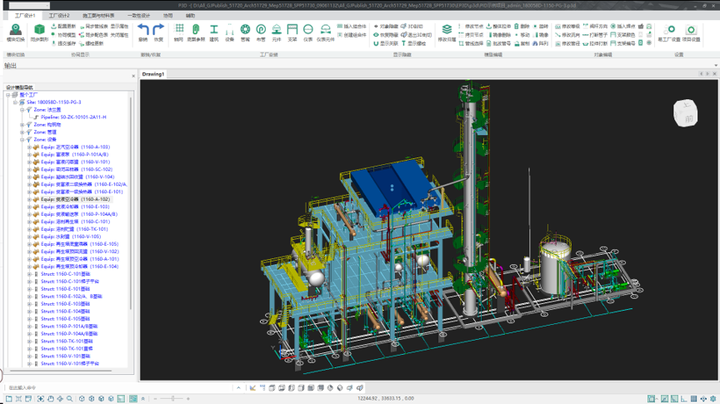720x404 pixels.
Task: Collapse the Site 1800580-1150-PG-3 tree node
Action: pyautogui.click(x=14, y=102)
